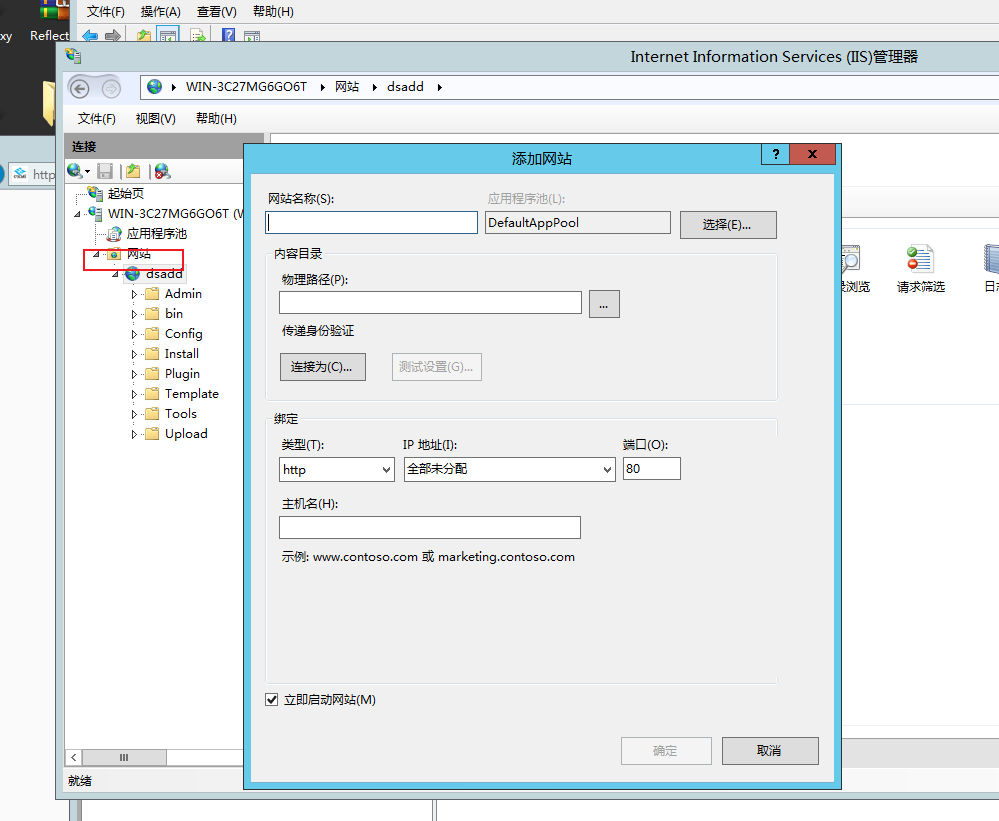This screenshot has height=821, width=999.
Task: Open the 查看(V) menu in the background window
Action: point(217,11)
